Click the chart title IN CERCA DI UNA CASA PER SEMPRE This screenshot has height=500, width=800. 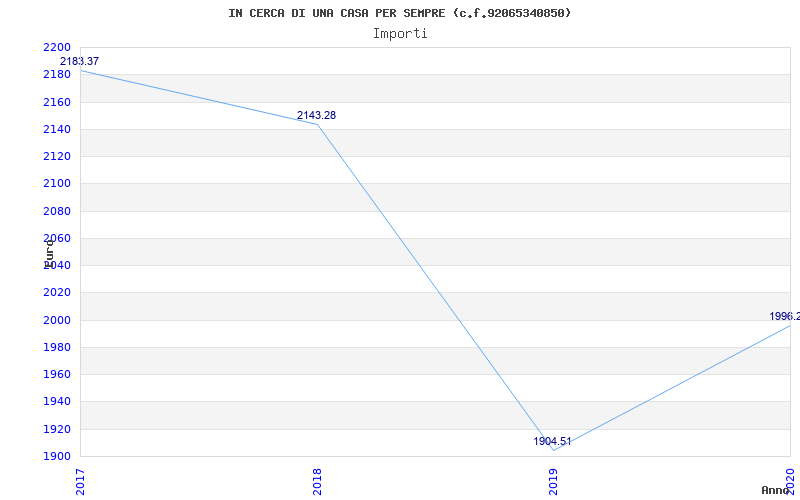399,13
